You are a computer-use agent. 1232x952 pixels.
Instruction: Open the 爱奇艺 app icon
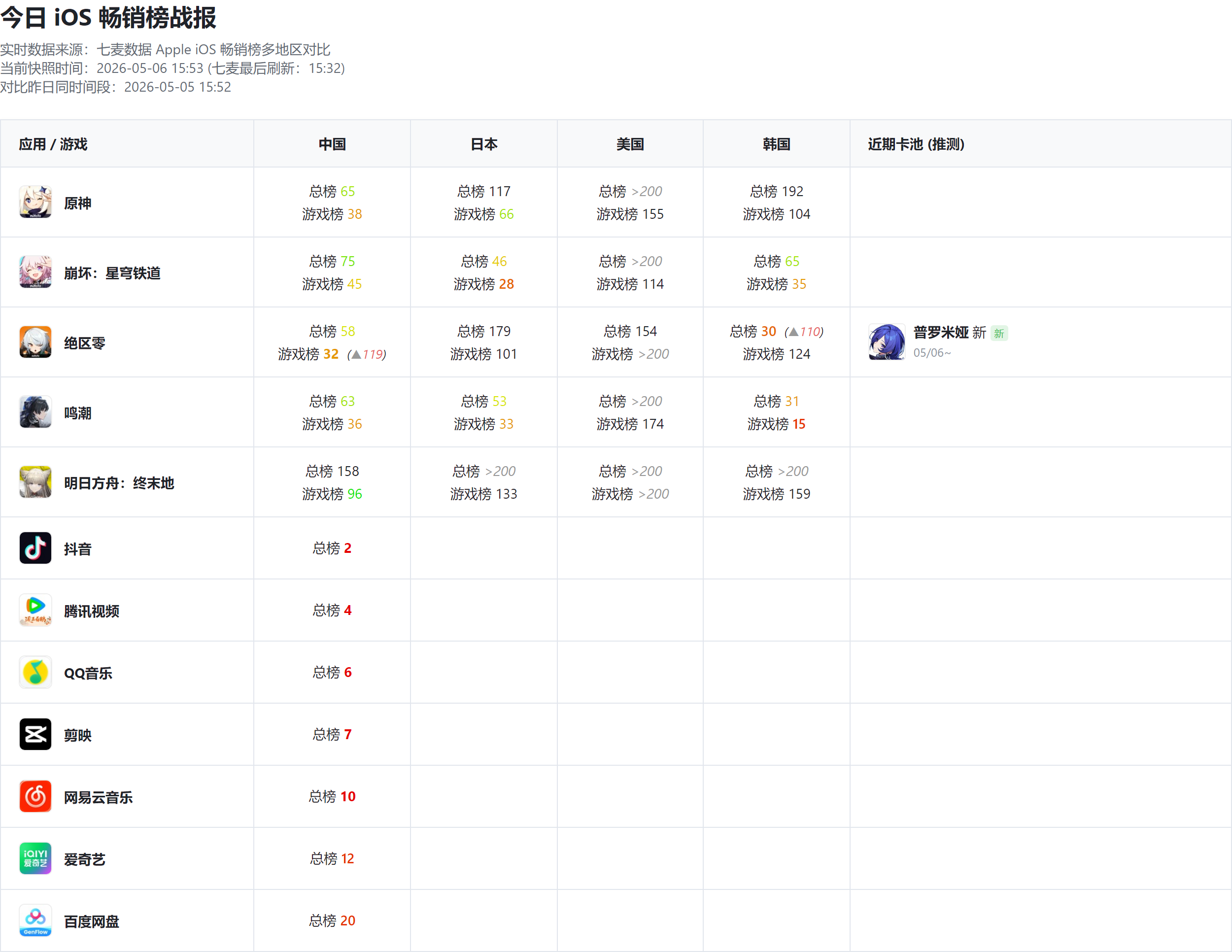[x=35, y=858]
